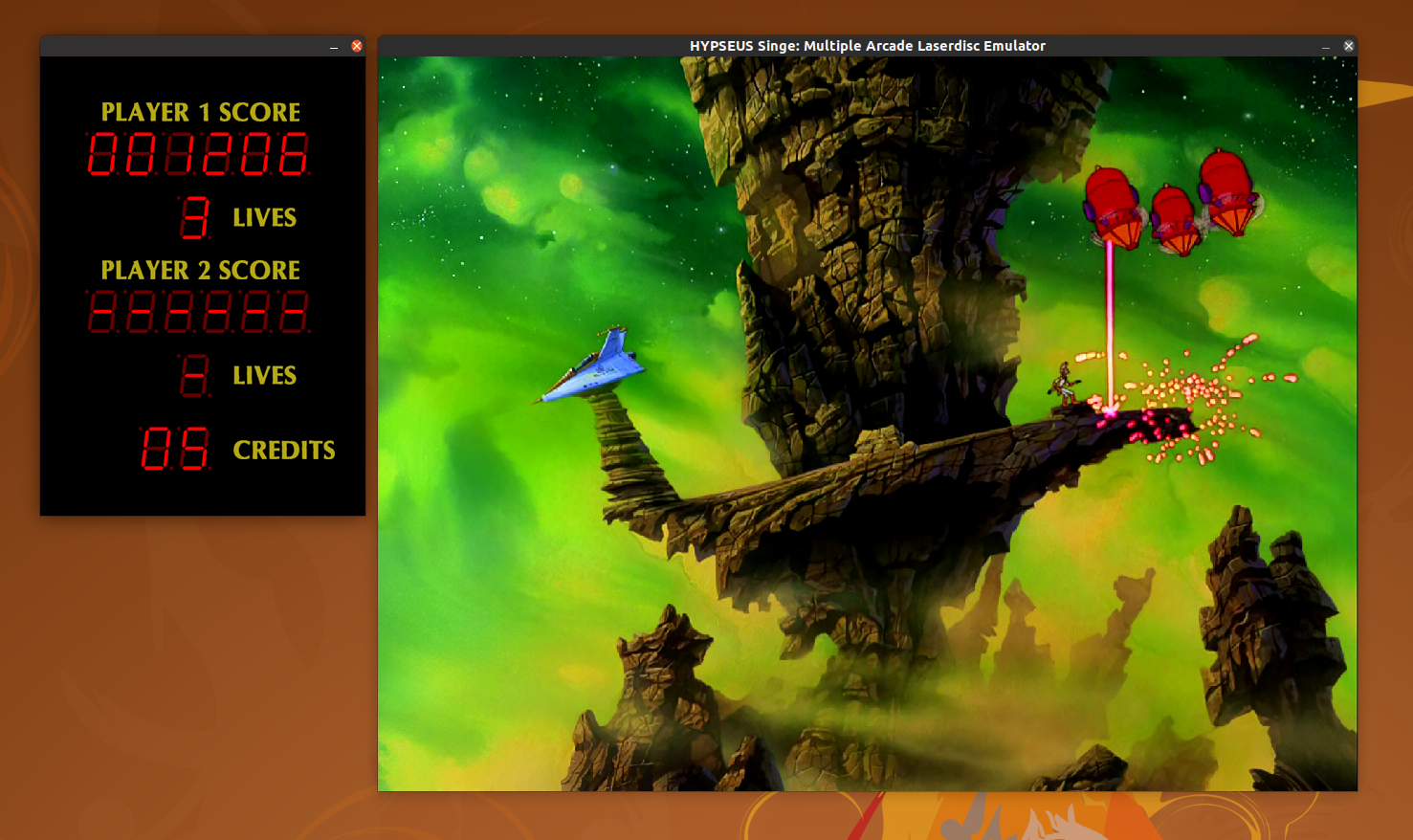Click the CREDITS label

[284, 450]
